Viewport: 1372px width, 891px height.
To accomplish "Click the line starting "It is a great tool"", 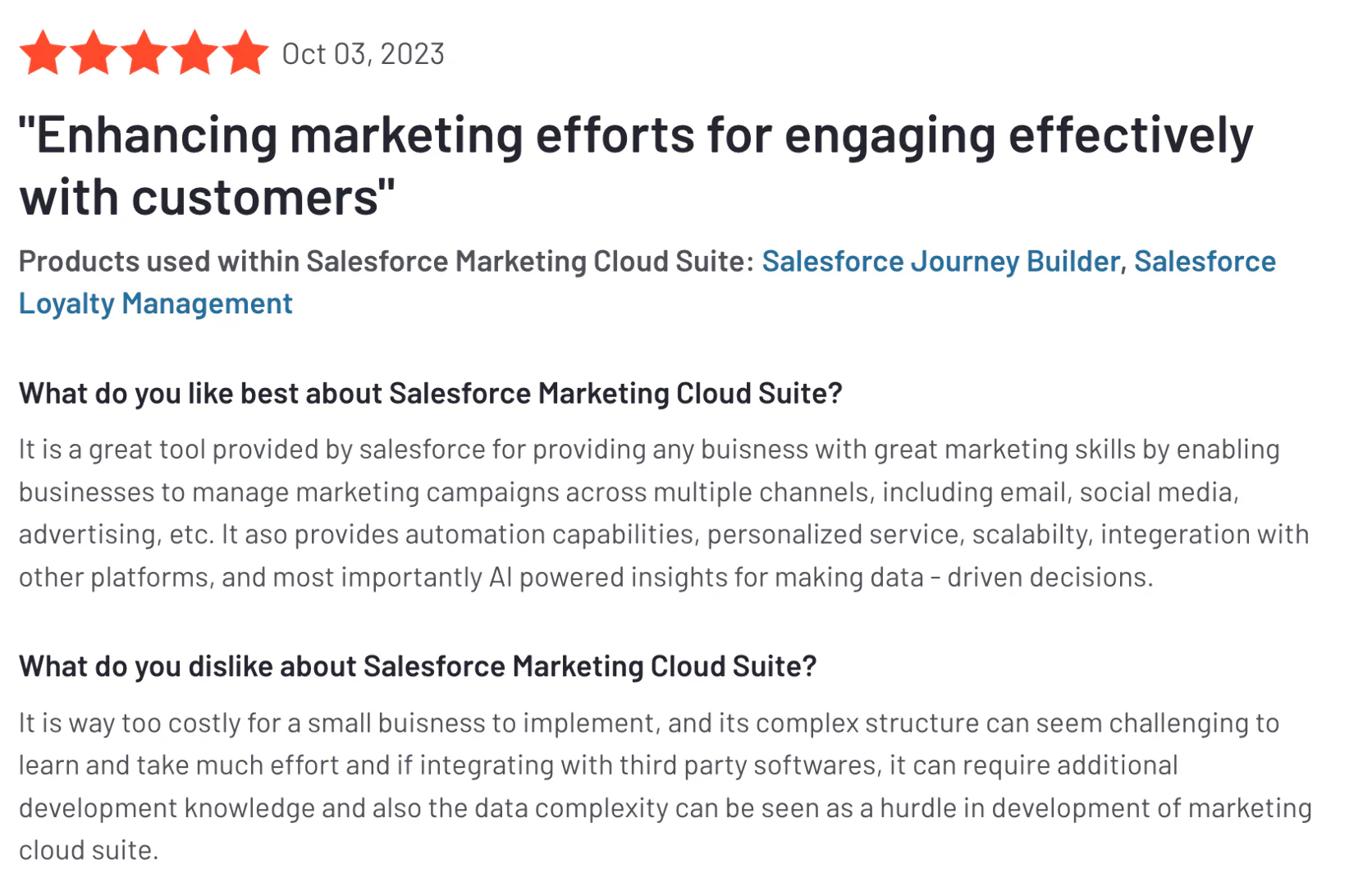I will click(x=648, y=450).
